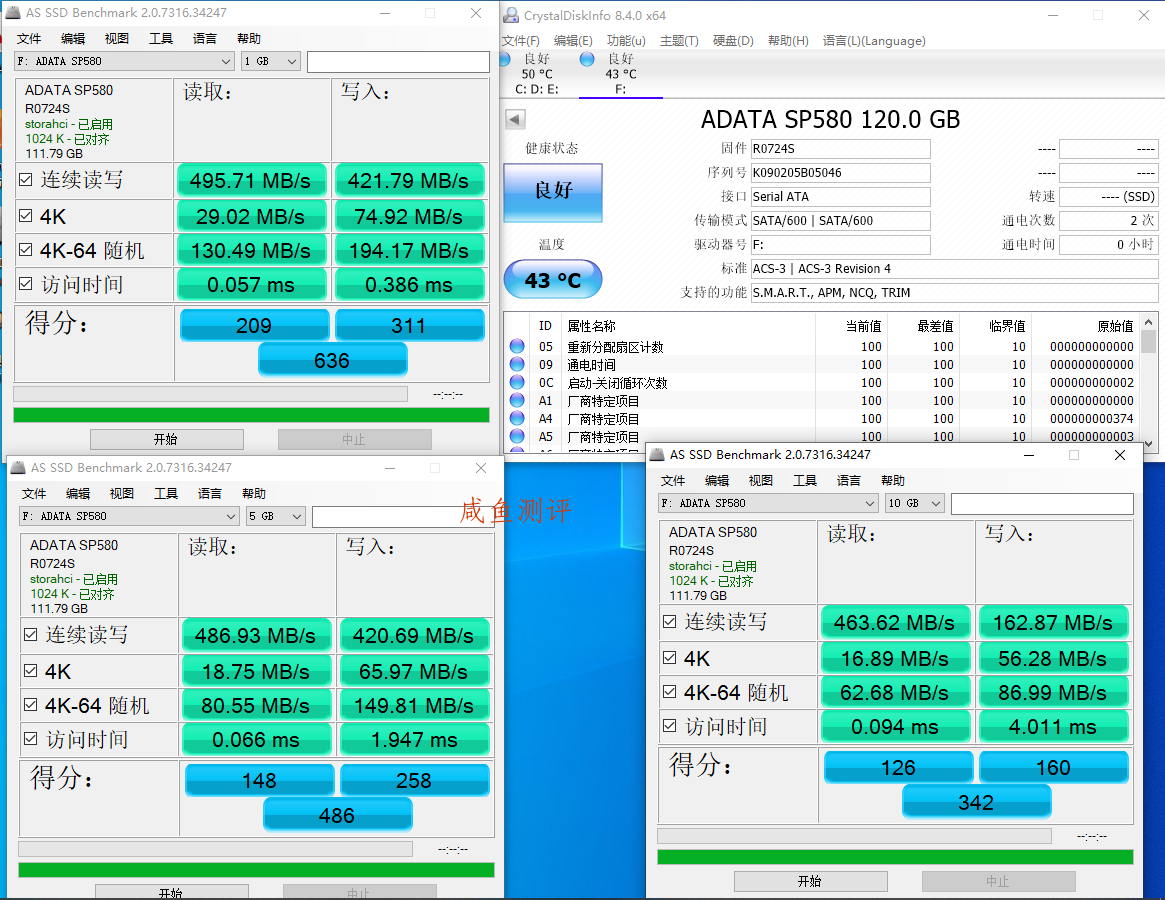Open the 5 GB test size dropdown
Screen dimensions: 1165x900
(x=275, y=516)
